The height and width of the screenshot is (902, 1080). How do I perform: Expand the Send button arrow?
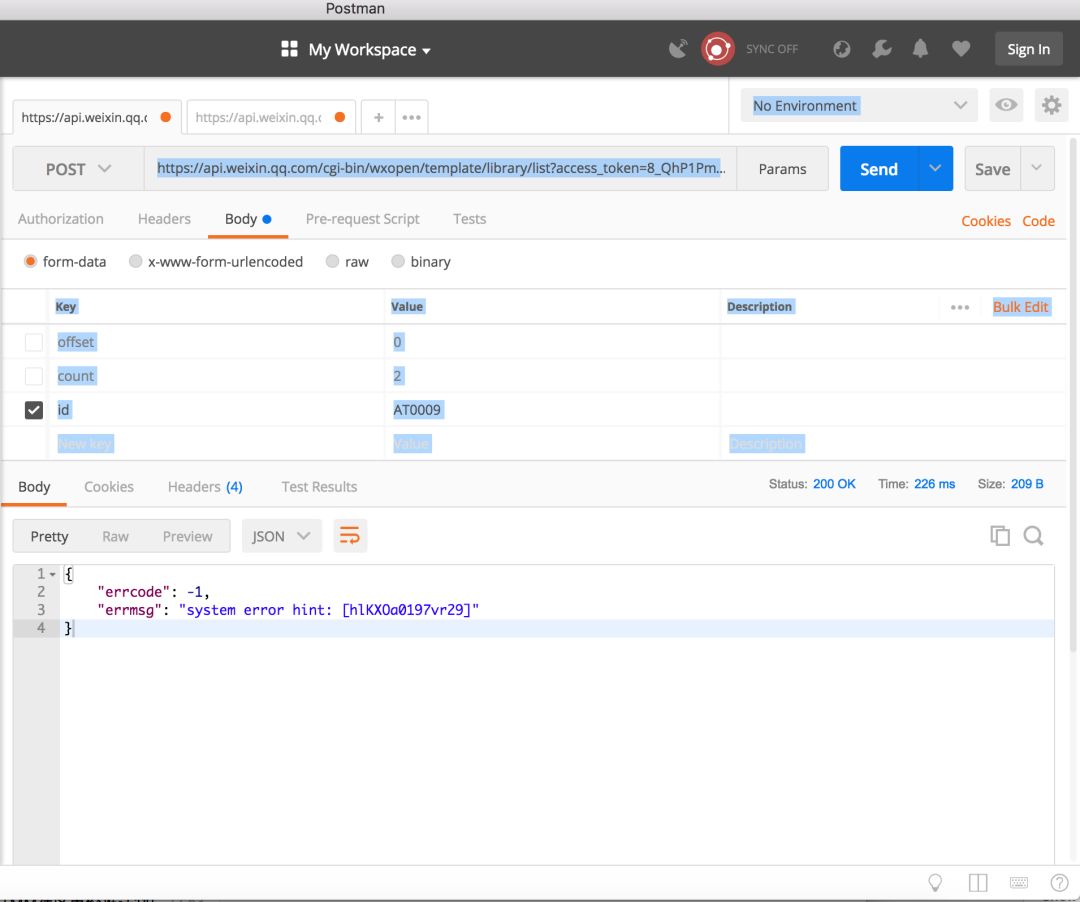935,168
